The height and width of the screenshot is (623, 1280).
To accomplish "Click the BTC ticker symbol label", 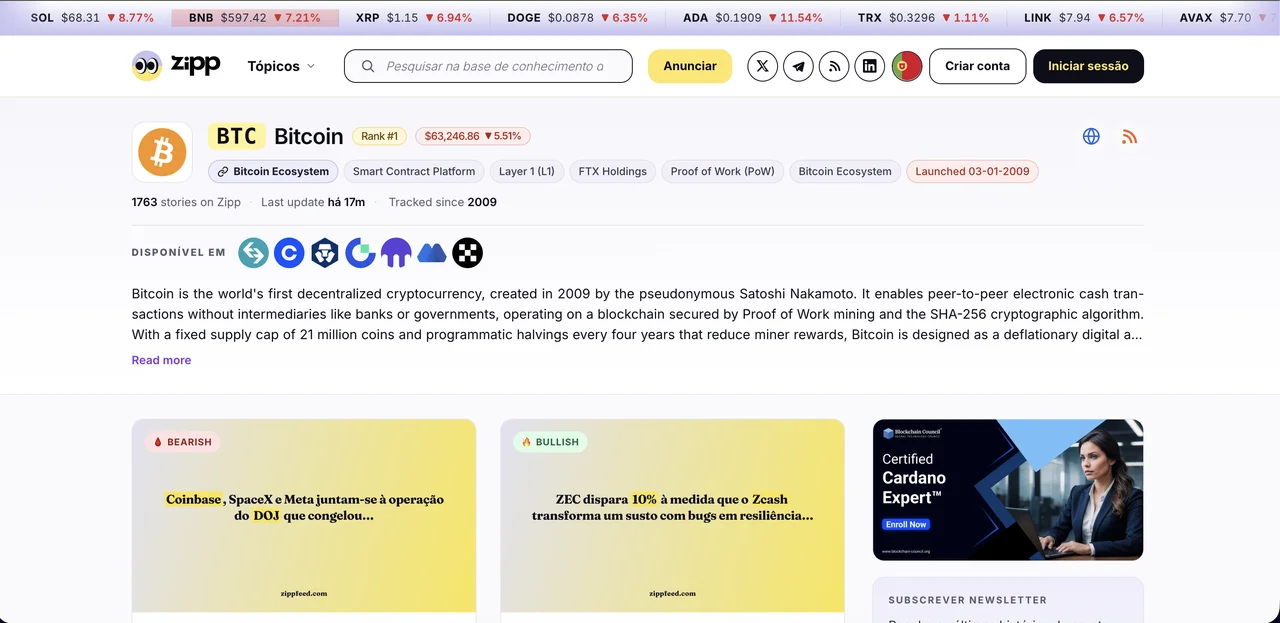I will click(x=237, y=136).
